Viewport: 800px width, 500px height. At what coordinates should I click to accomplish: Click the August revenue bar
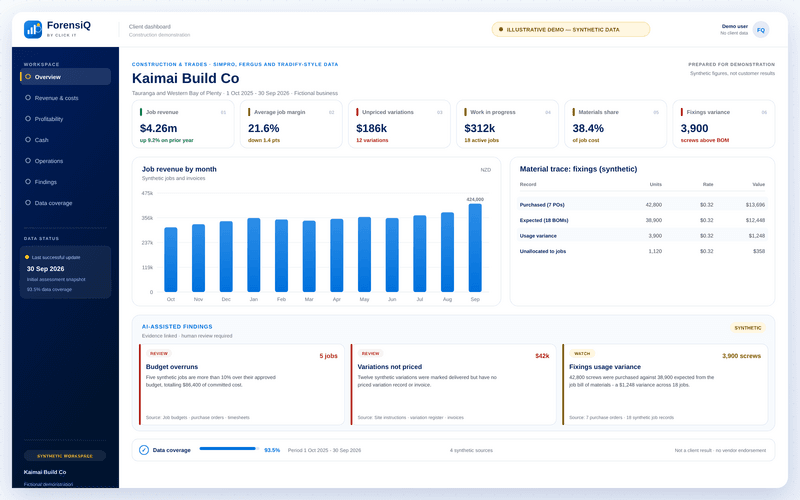447,252
